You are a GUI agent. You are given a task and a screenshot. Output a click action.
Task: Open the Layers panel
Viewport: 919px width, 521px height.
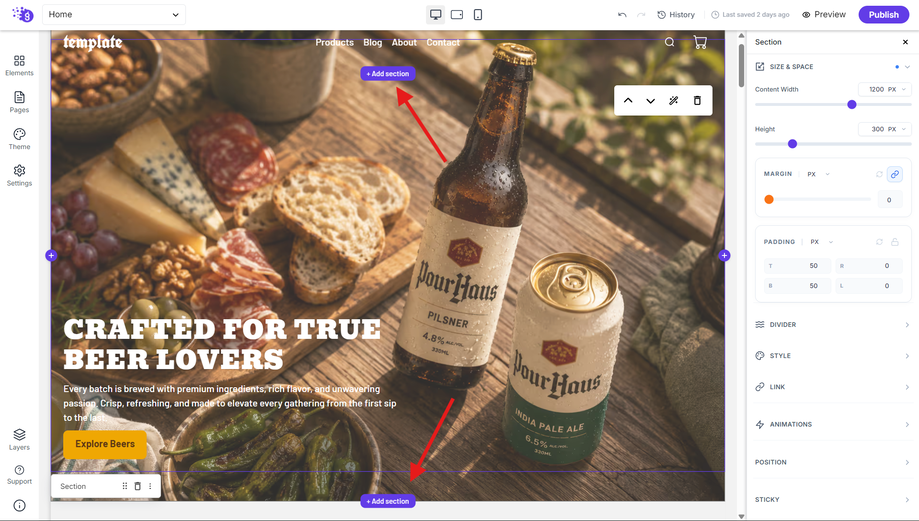pos(19,439)
